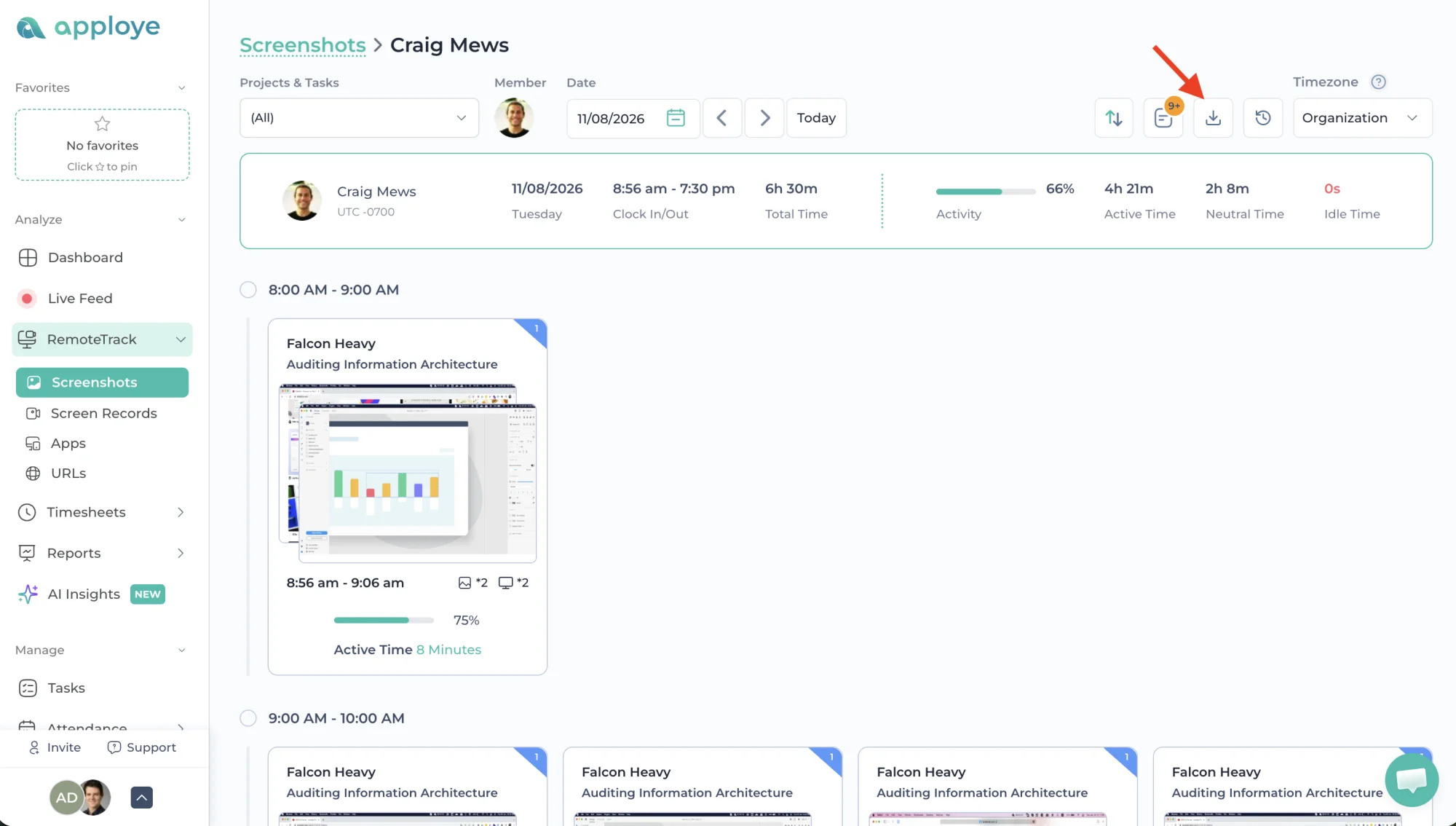This screenshot has height=826, width=1456.
Task: Click the Support link
Action: (x=142, y=747)
